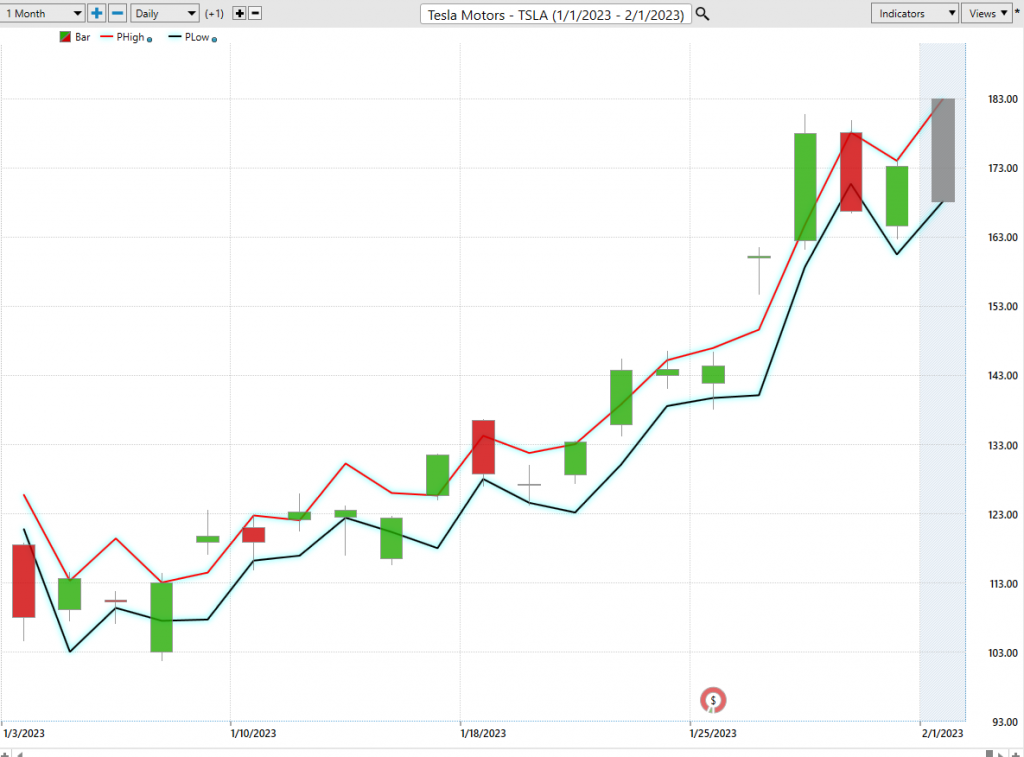Click the 183.00 price axis label
Screen dimensions: 1024x757
click(1002, 99)
